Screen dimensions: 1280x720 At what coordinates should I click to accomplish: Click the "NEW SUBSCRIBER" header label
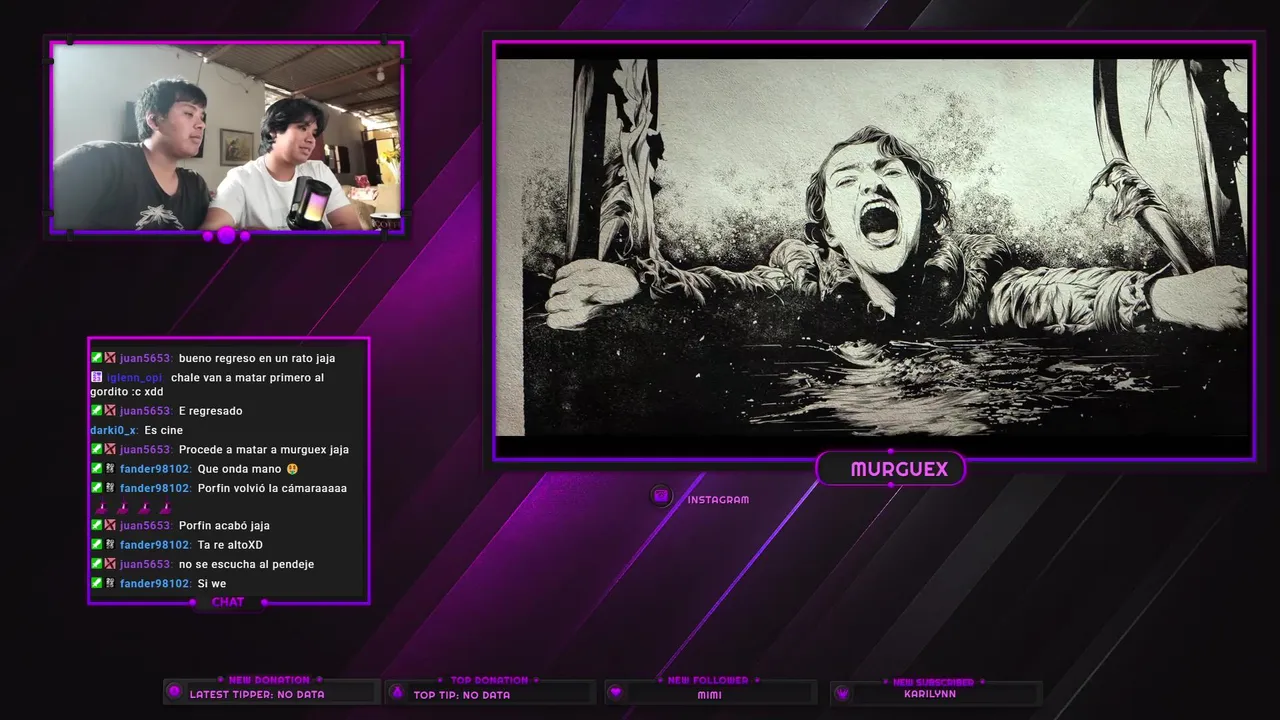click(x=933, y=682)
